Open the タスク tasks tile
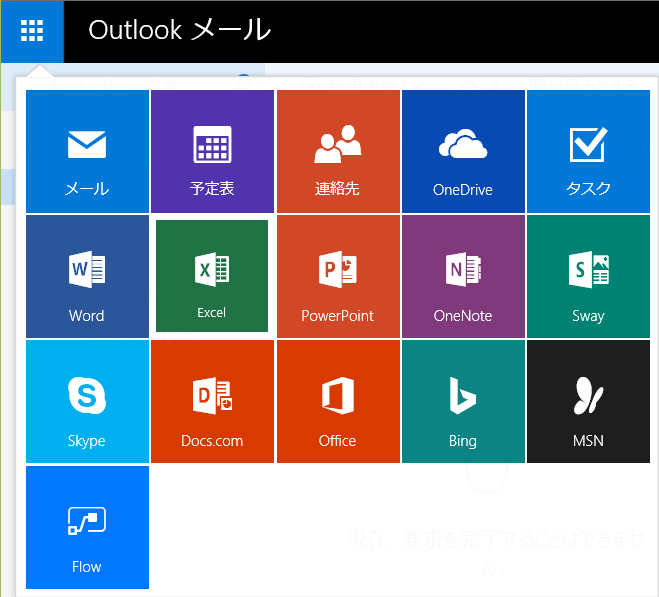Image resolution: width=659 pixels, height=597 pixels. click(588, 151)
